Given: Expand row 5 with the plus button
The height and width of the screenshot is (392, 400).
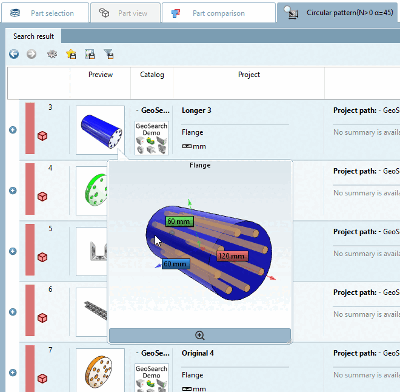Looking at the screenshot, I should [13, 251].
